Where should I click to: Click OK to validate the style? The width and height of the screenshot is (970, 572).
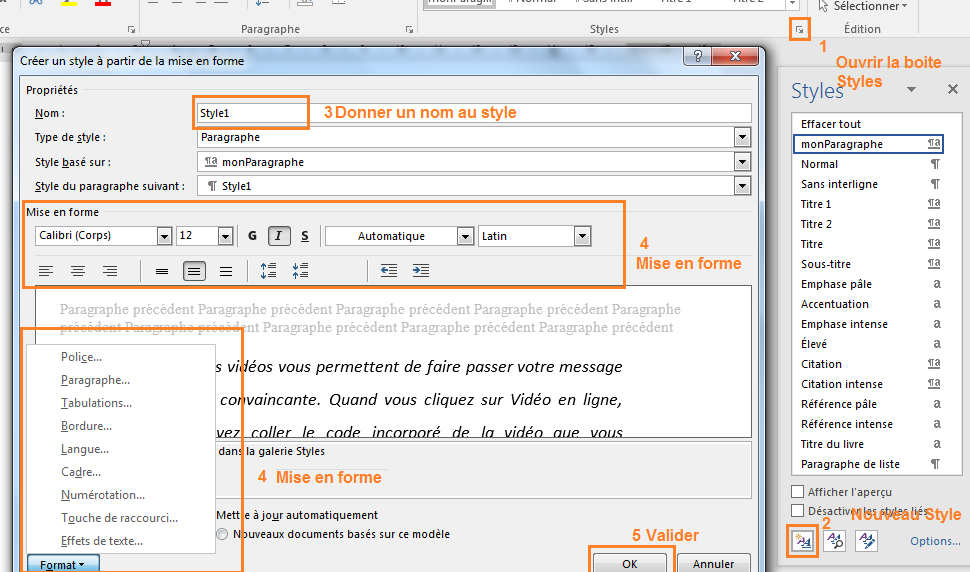tap(630, 563)
